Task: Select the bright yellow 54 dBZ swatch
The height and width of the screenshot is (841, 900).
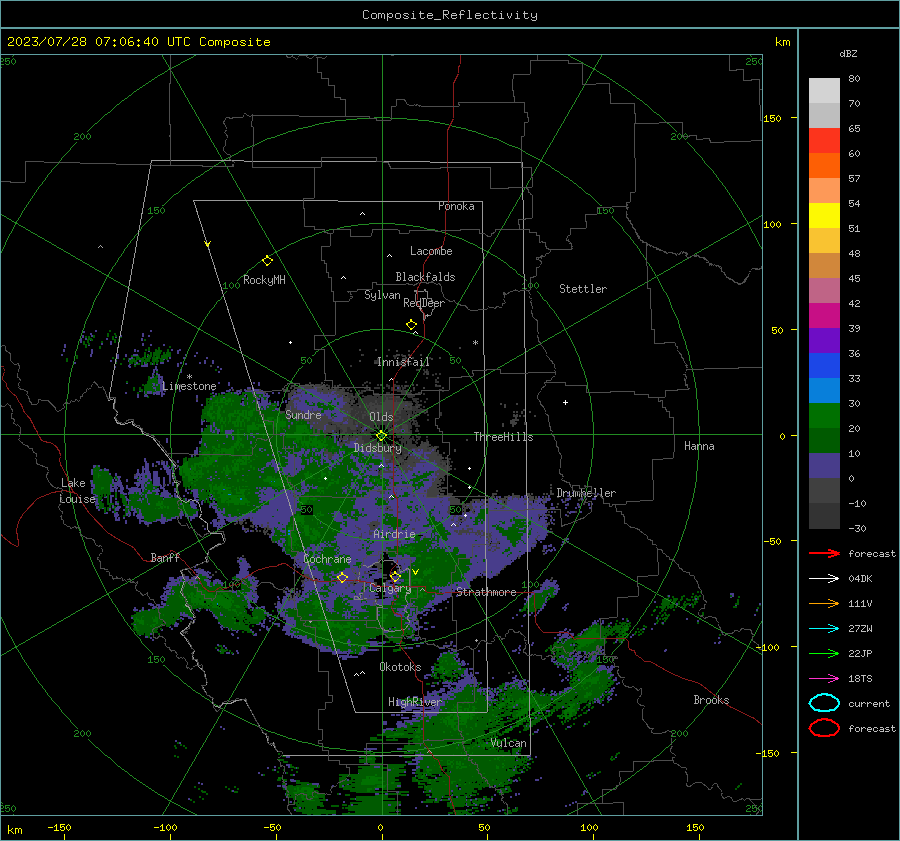Action: point(824,215)
